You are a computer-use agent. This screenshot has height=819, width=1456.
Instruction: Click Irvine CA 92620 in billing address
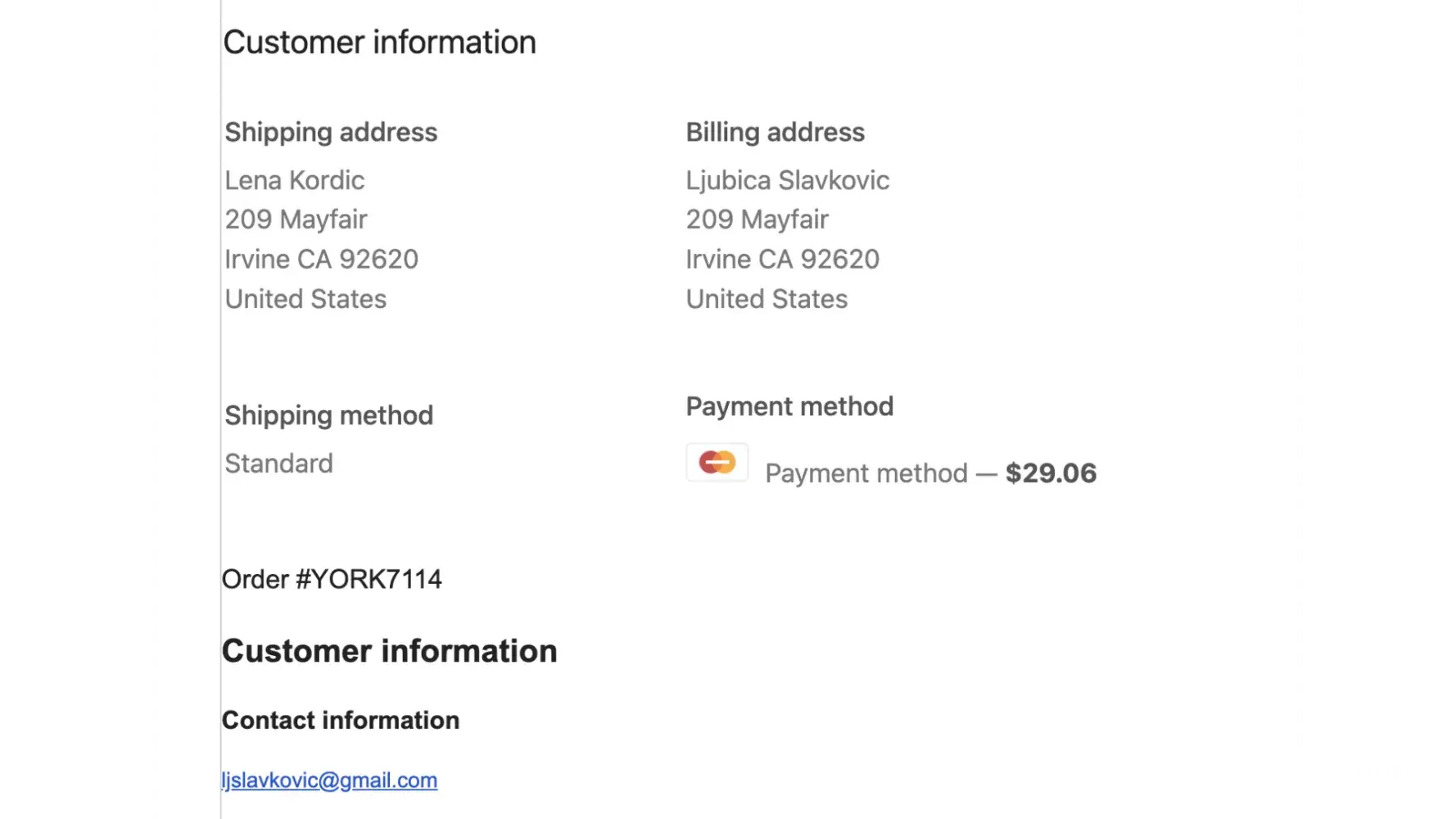782,260
